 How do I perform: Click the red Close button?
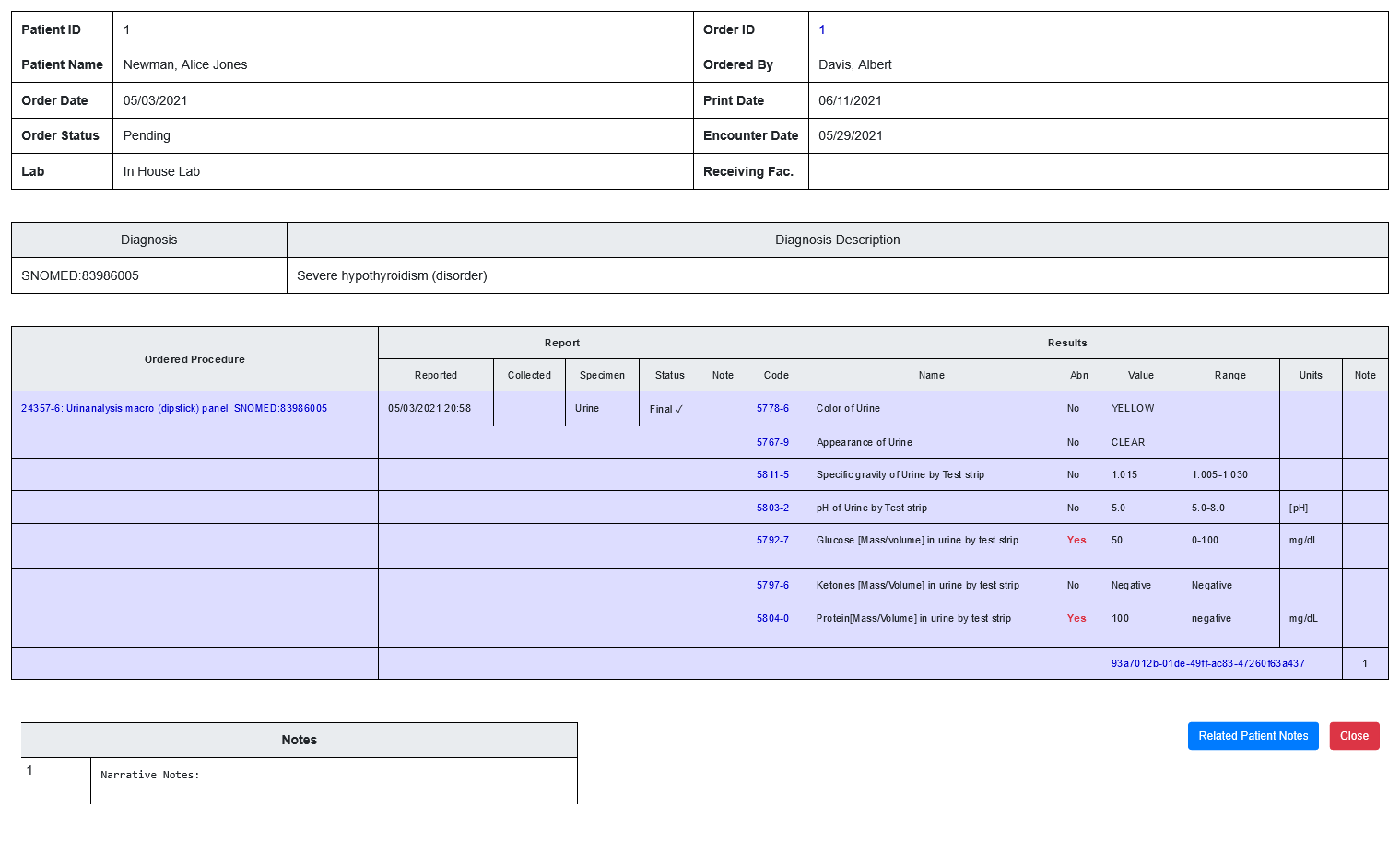coord(1354,736)
